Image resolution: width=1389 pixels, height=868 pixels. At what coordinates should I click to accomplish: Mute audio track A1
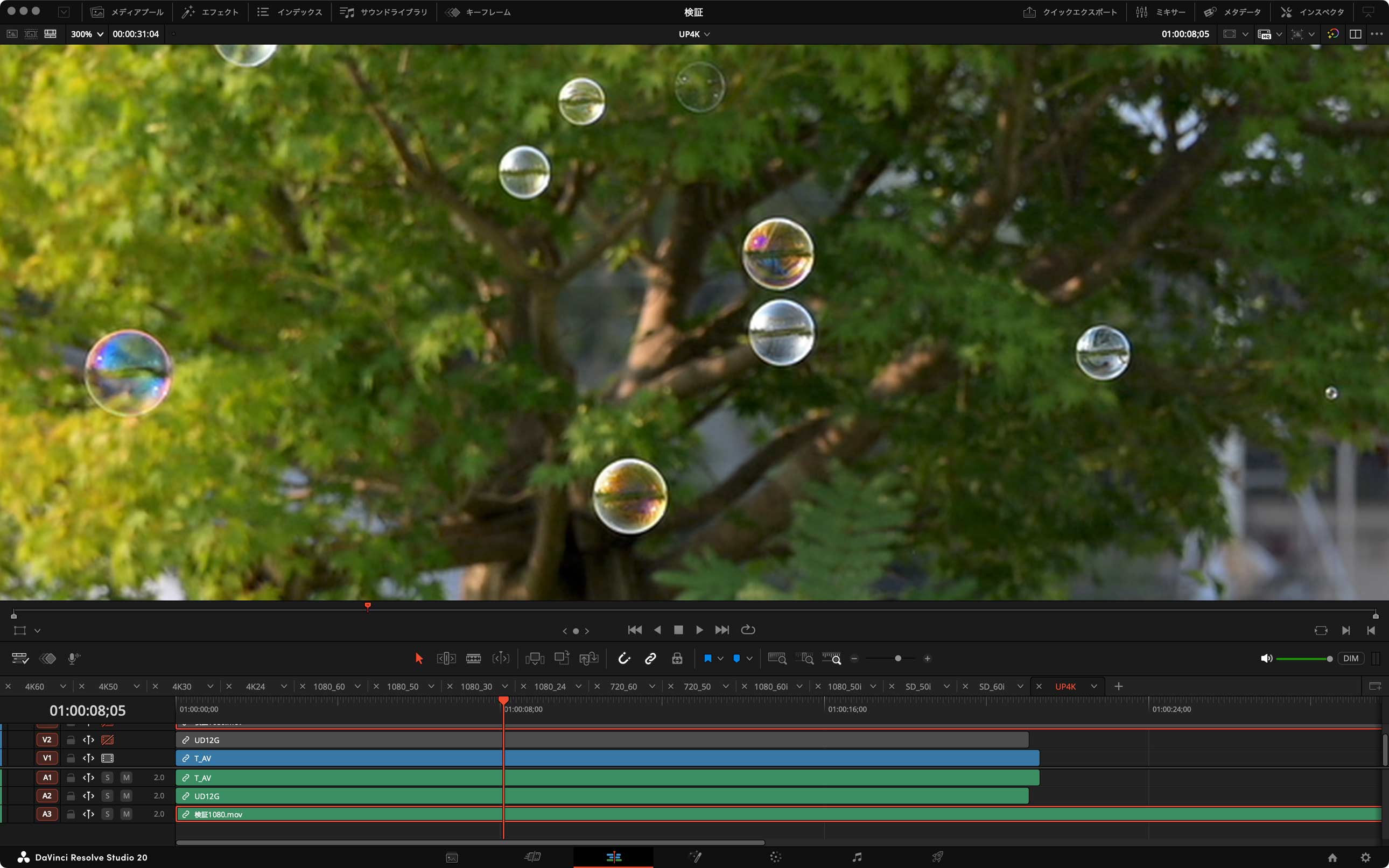[x=127, y=777]
